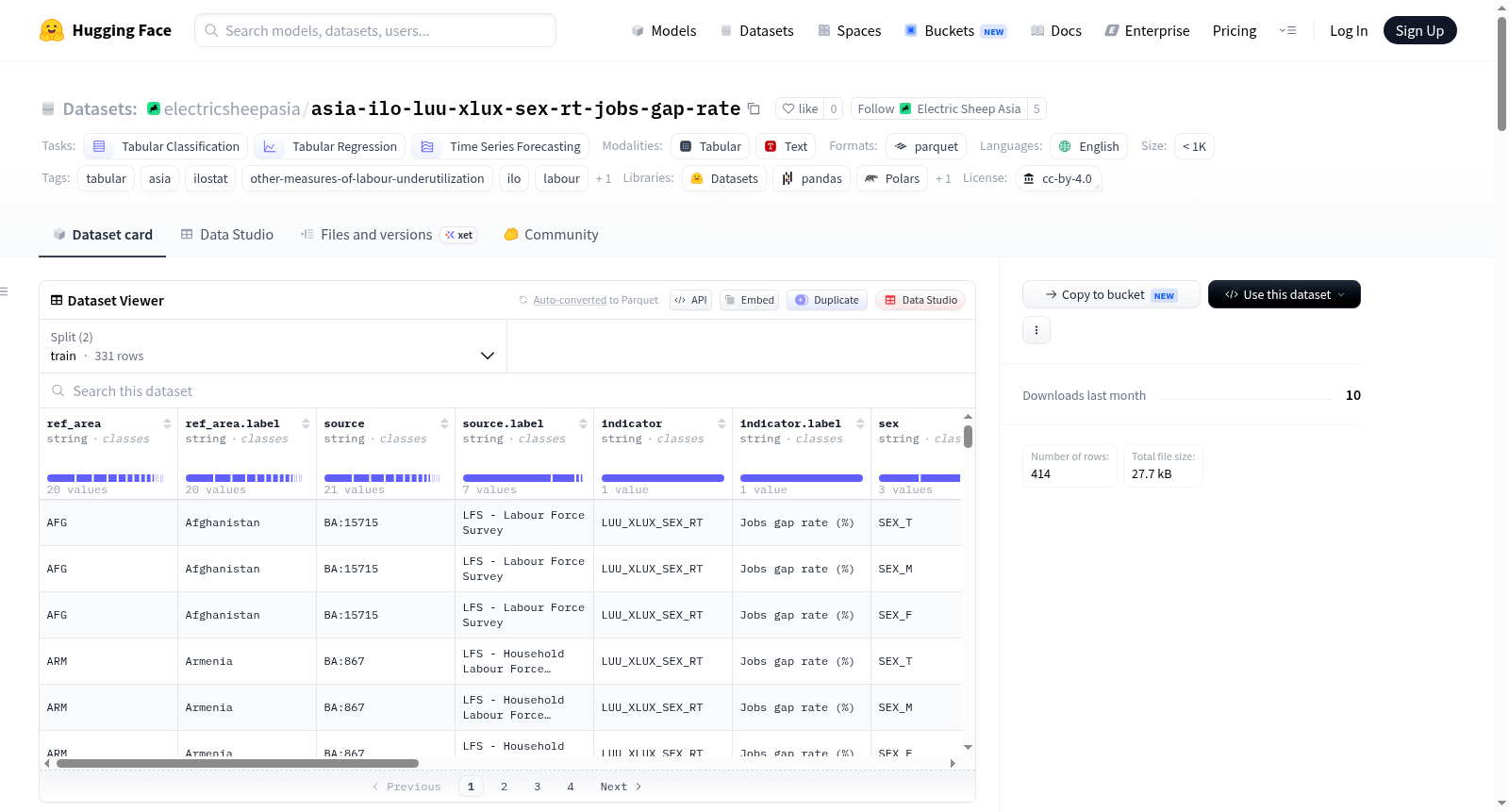Sort the indicator column
The image size is (1509, 812).
click(x=721, y=423)
